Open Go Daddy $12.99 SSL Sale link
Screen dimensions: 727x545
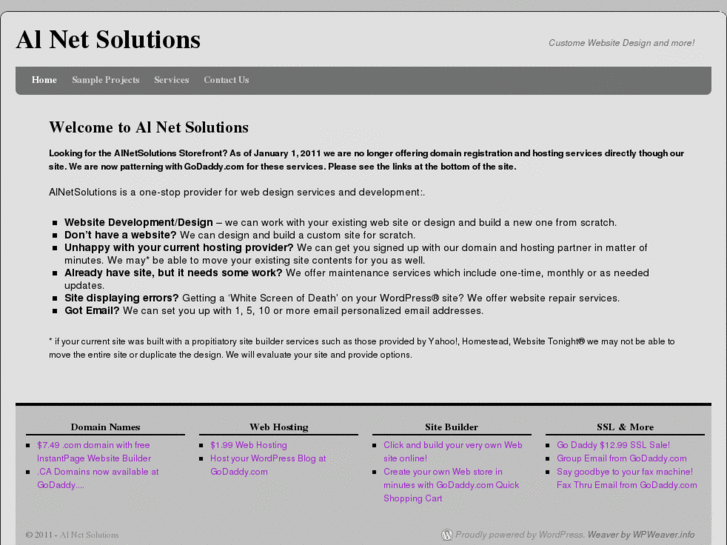(613, 445)
